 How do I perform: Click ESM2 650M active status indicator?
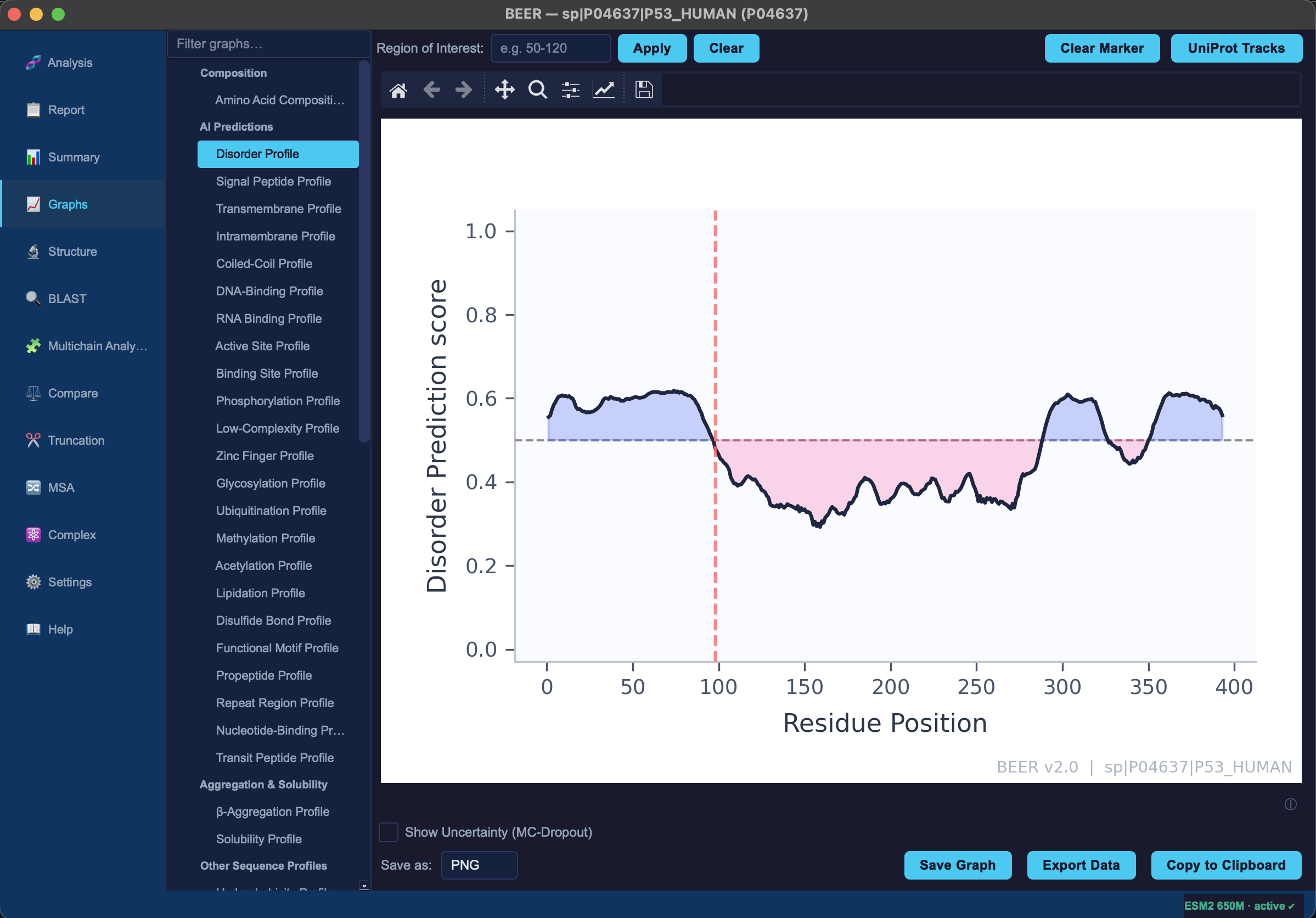[1240, 906]
